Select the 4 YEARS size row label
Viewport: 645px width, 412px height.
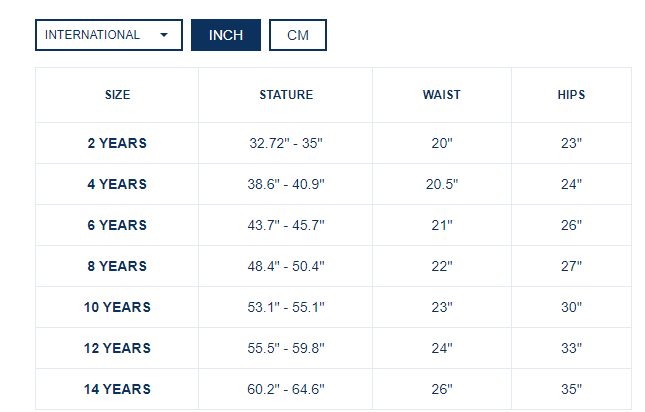point(117,184)
